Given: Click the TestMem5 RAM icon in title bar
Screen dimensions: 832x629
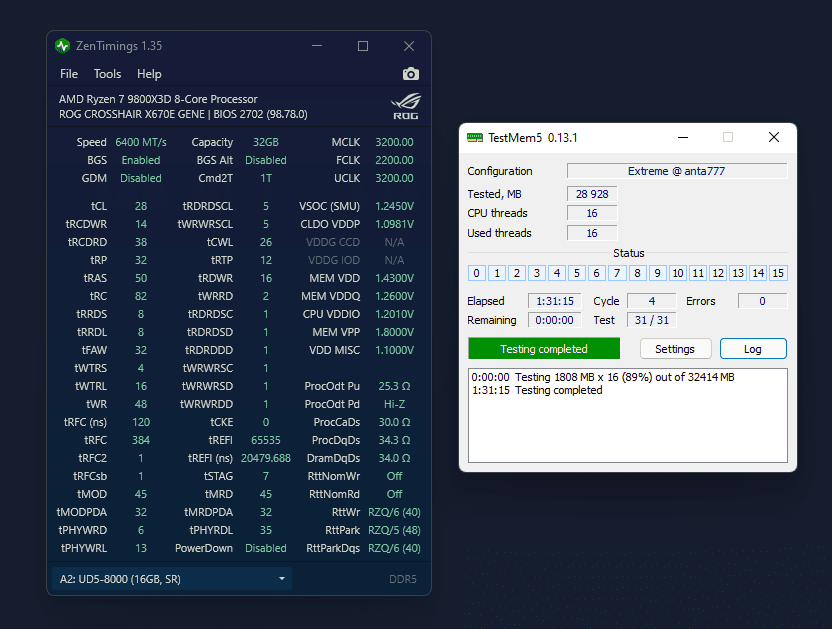Looking at the screenshot, I should click(475, 137).
